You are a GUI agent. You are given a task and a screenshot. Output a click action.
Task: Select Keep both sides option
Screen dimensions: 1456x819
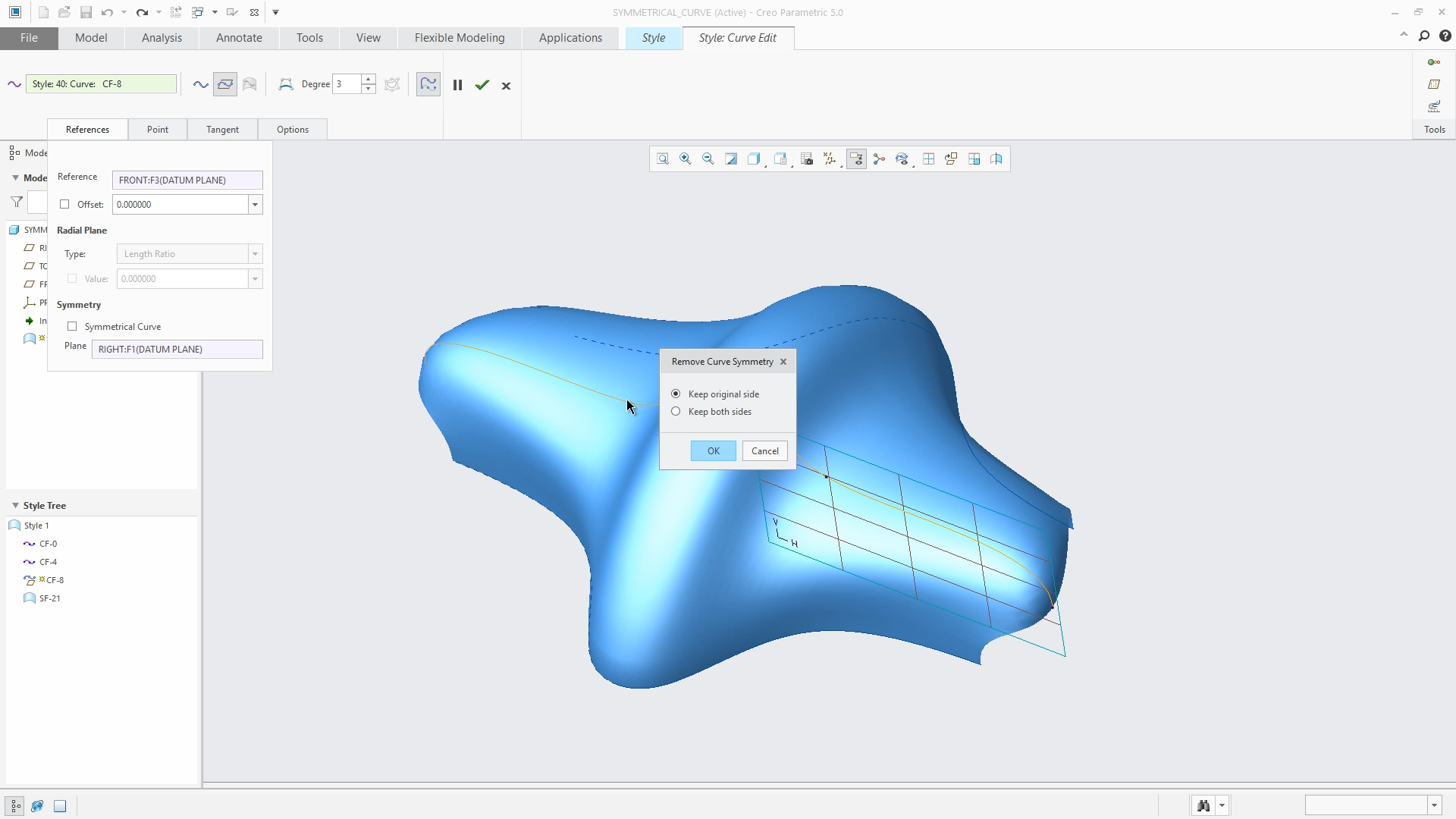pos(676,412)
